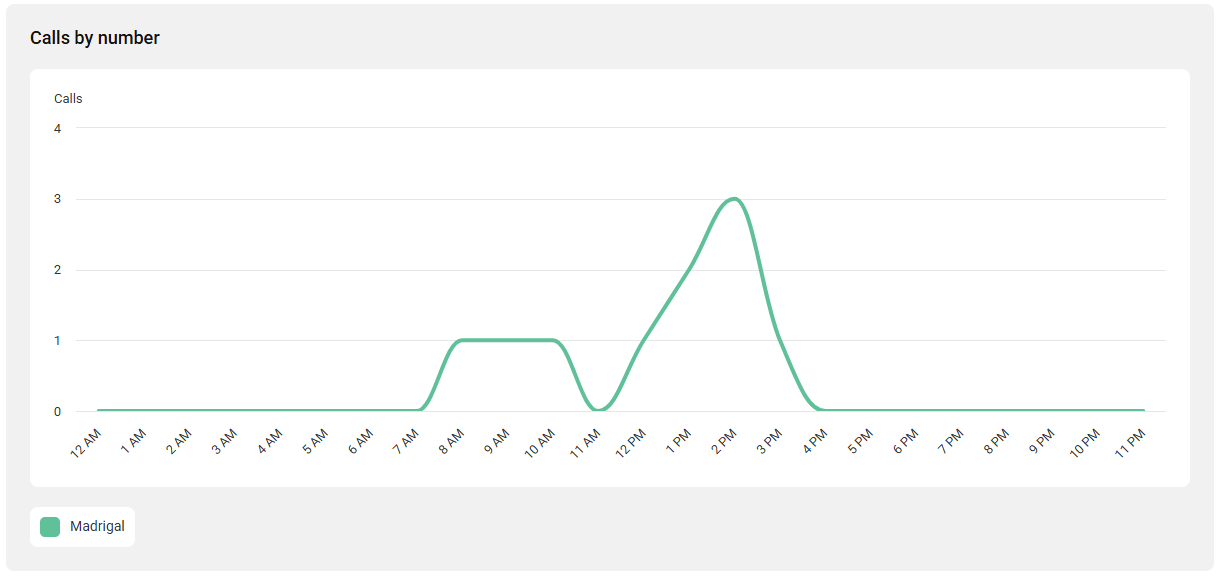1219x577 pixels.
Task: Select the 12 PM axis label
Action: [x=629, y=442]
